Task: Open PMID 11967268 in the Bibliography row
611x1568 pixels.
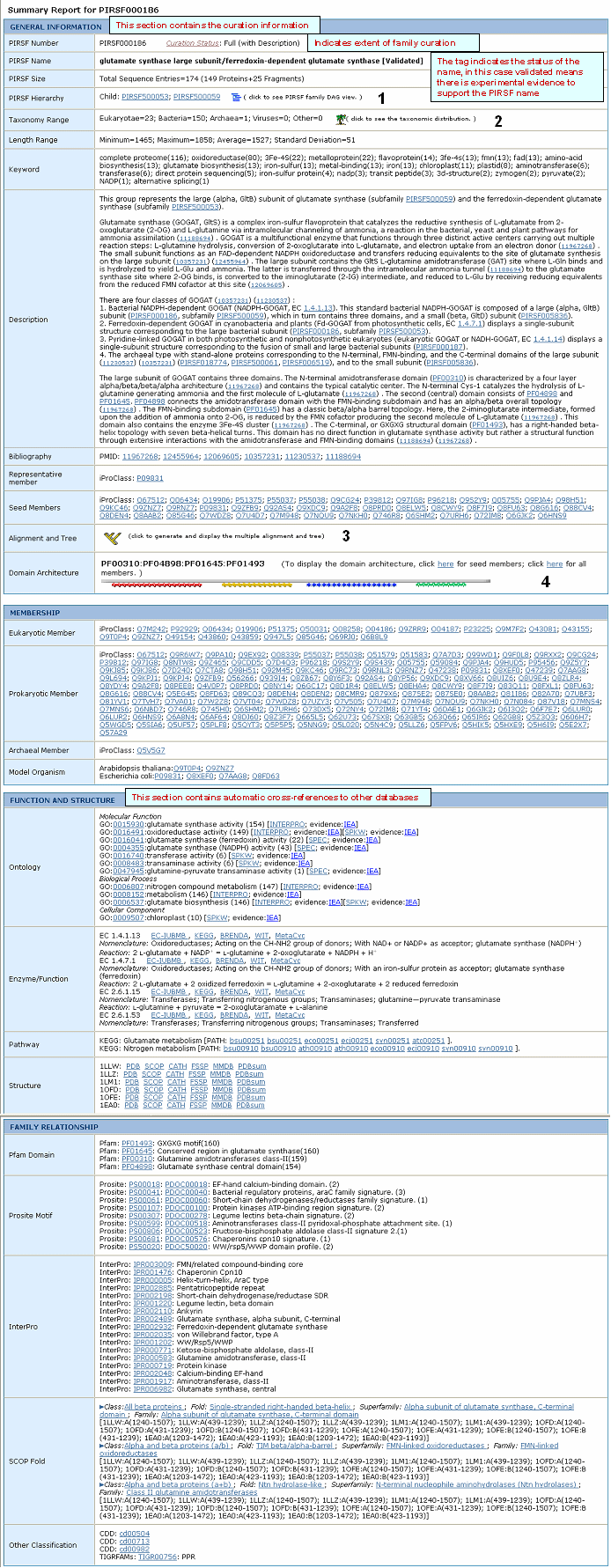Action: coord(140,457)
